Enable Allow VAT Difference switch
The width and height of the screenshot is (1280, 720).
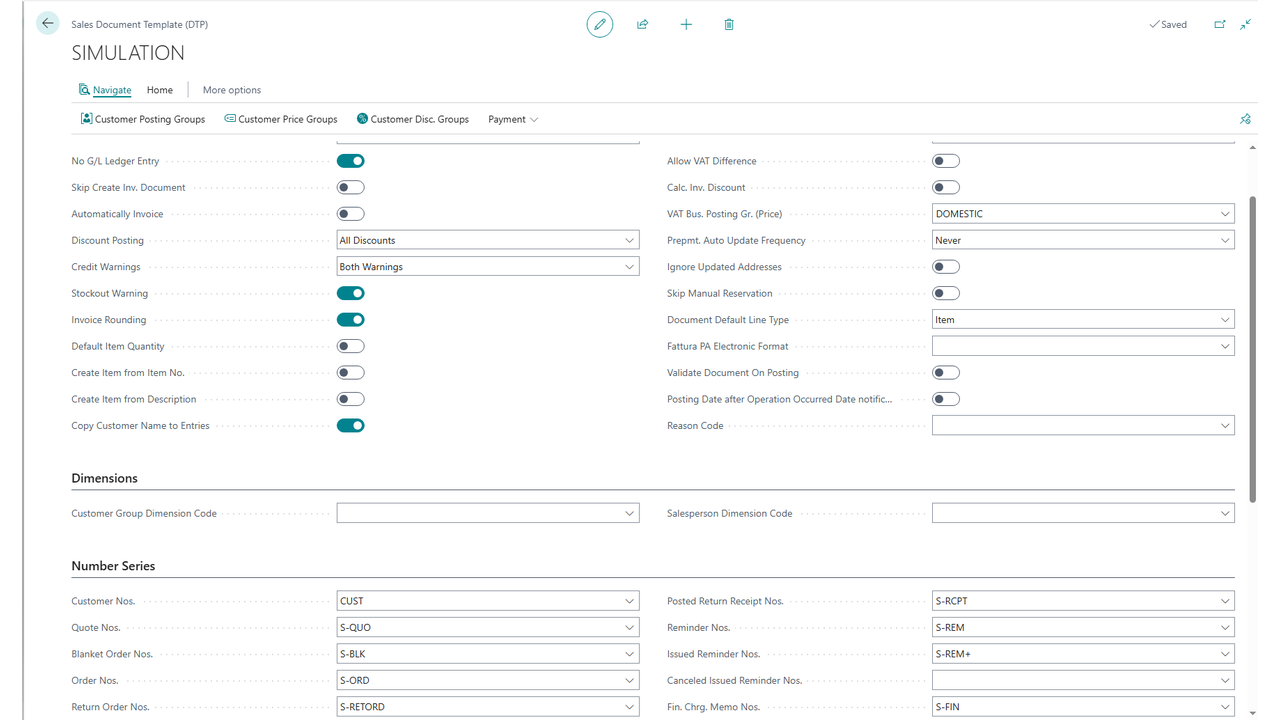946,161
